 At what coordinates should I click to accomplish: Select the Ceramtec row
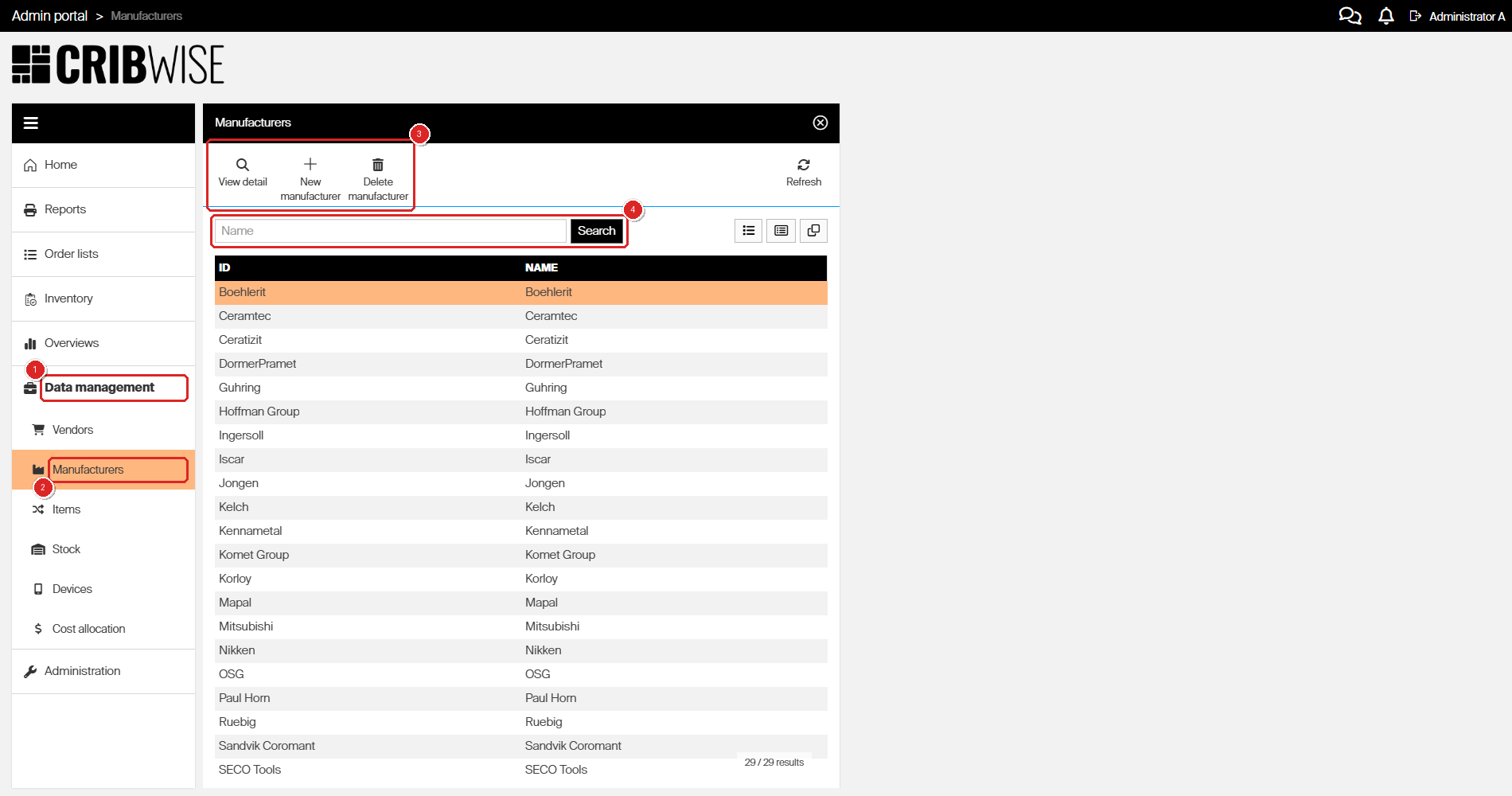pos(521,316)
